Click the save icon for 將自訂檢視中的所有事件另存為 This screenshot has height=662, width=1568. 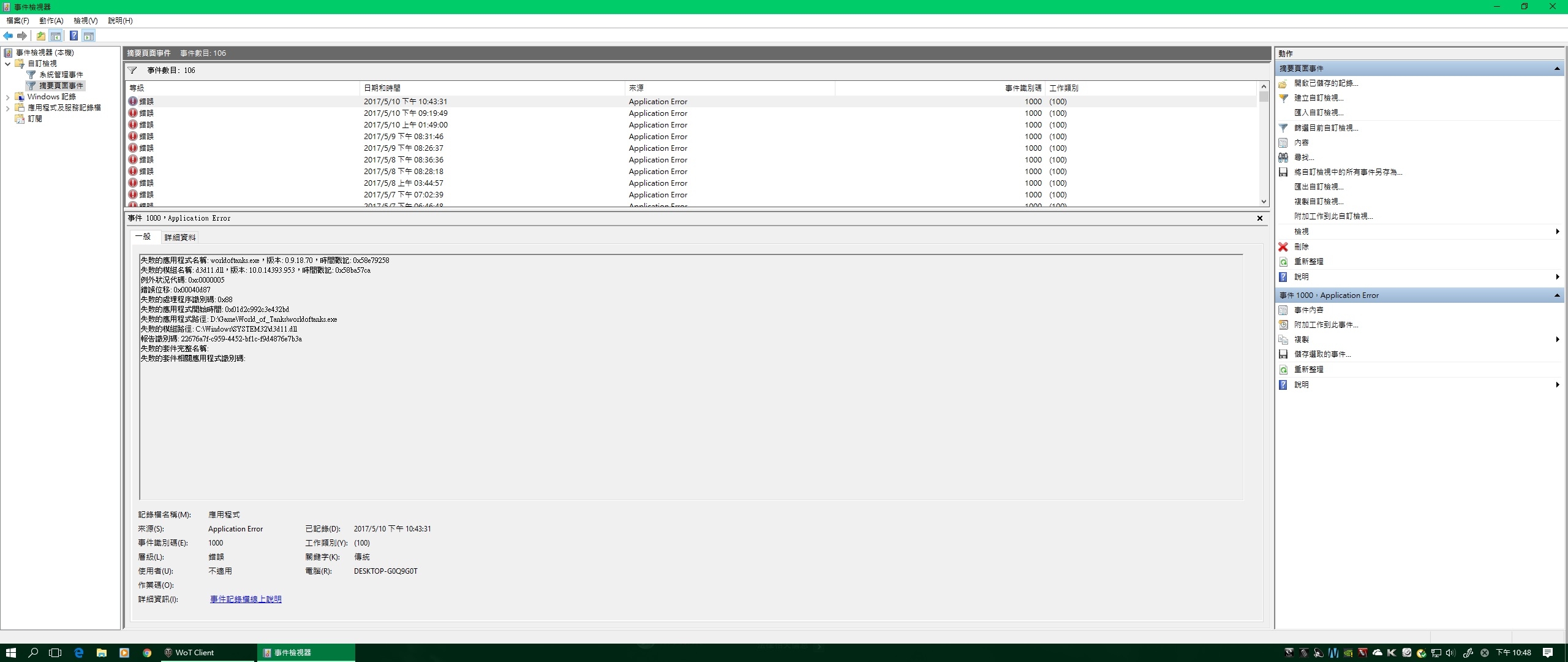(x=1283, y=172)
